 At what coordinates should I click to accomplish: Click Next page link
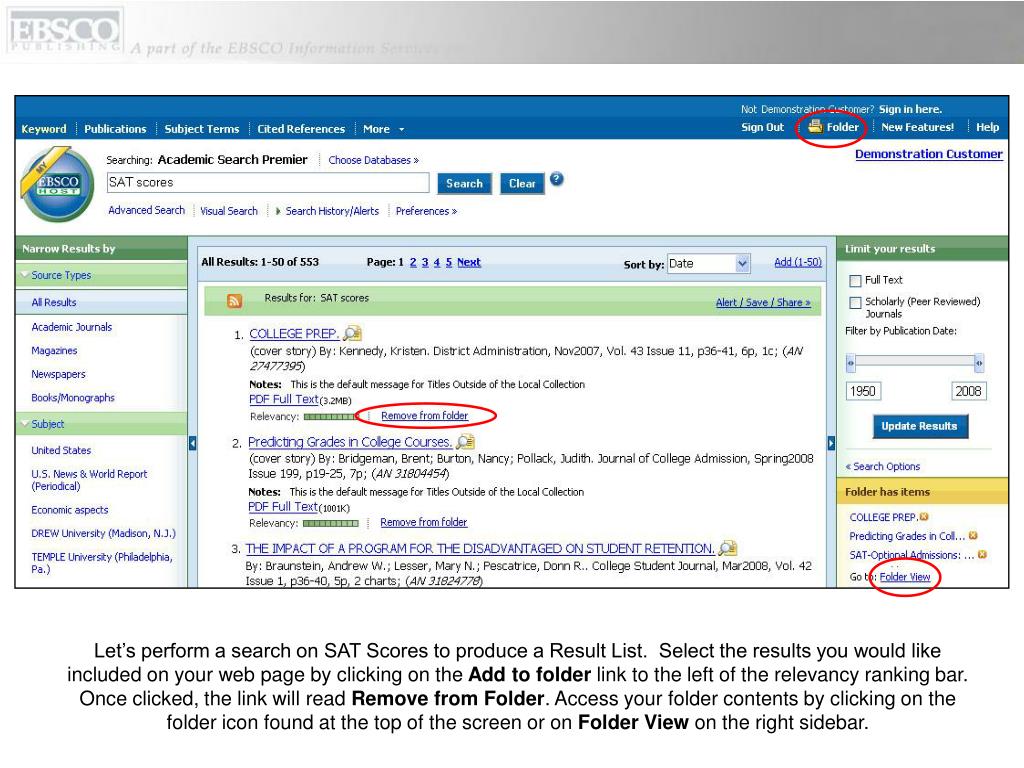[x=469, y=262]
